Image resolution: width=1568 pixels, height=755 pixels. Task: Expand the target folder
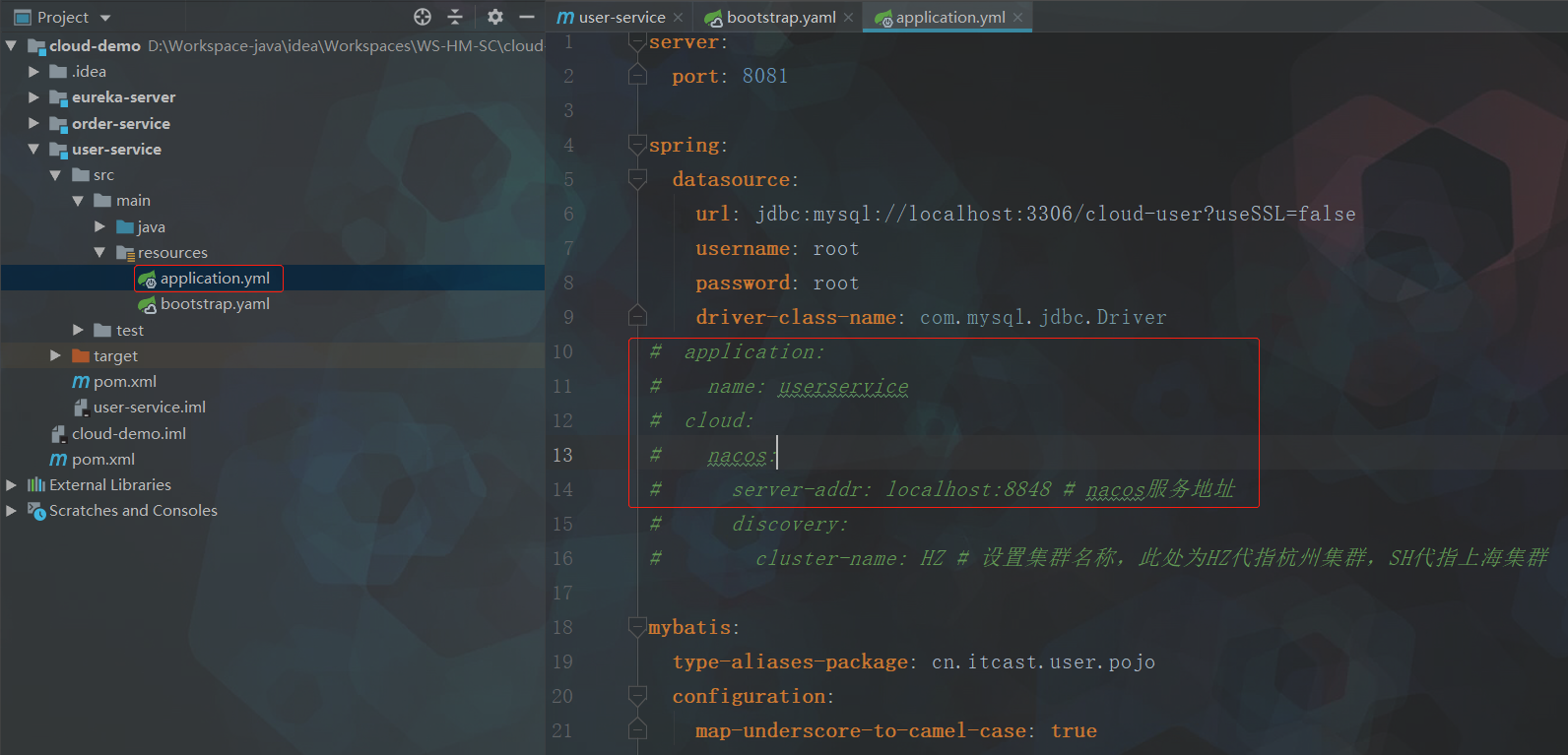pyautogui.click(x=55, y=355)
